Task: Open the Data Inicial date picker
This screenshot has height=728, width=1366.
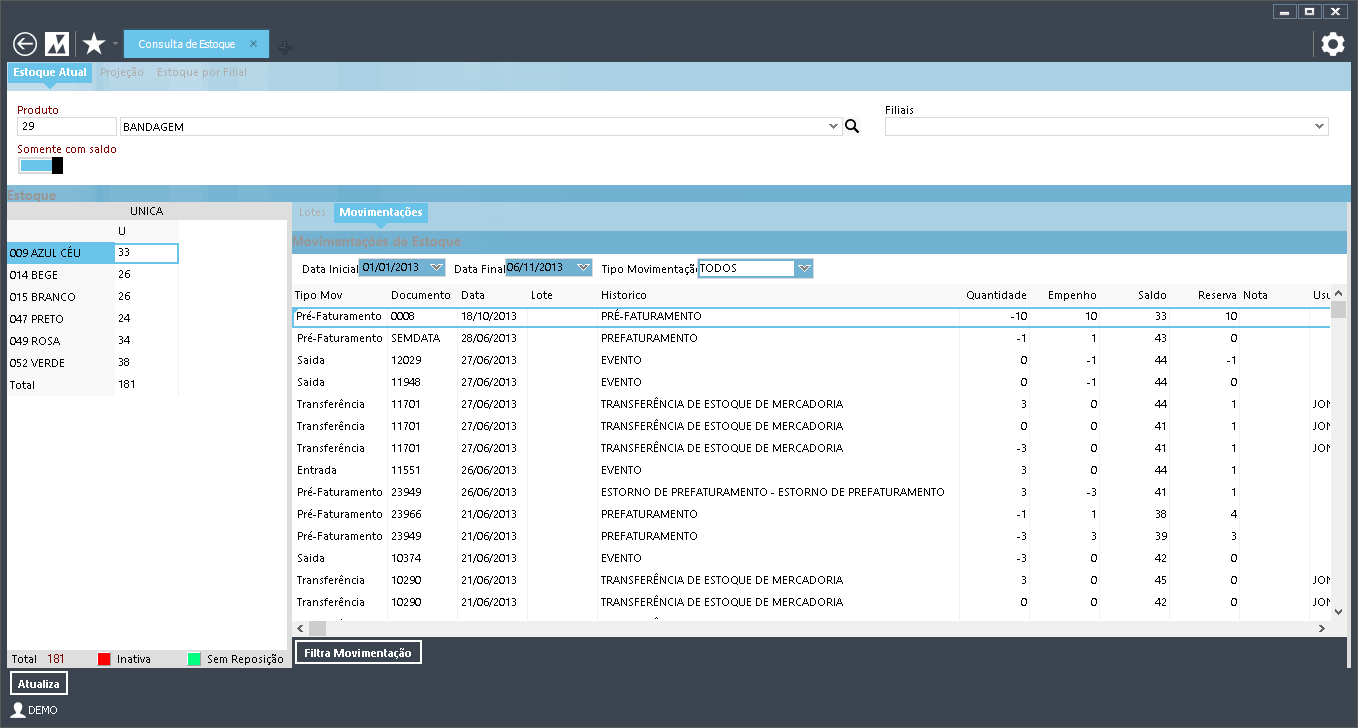Action: pos(435,268)
